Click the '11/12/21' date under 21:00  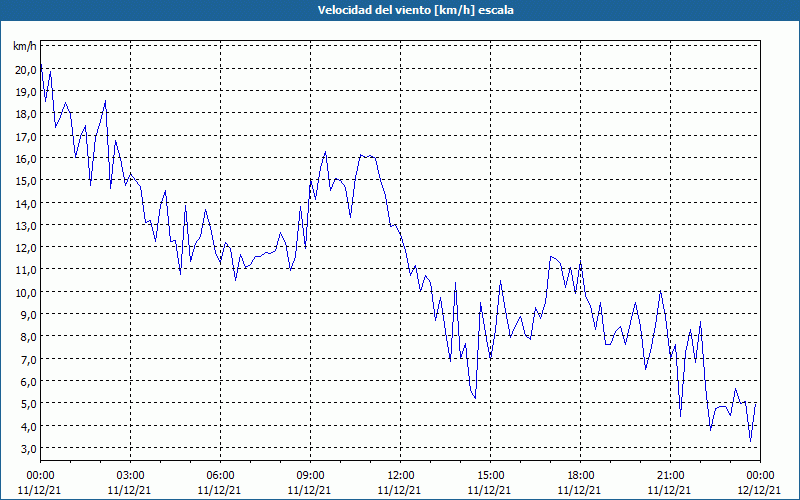(x=669, y=490)
